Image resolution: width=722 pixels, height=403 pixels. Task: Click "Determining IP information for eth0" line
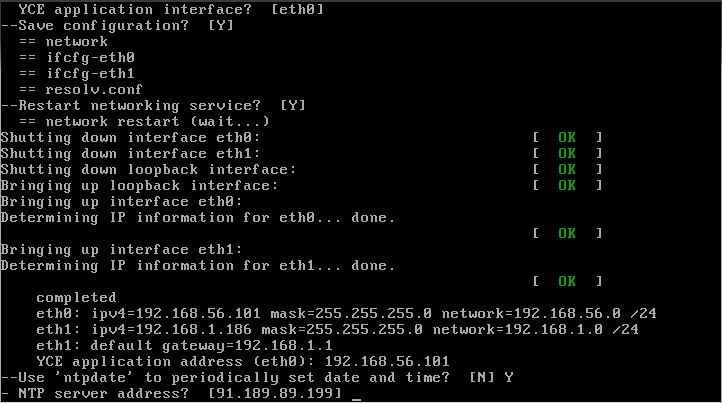tap(197, 217)
